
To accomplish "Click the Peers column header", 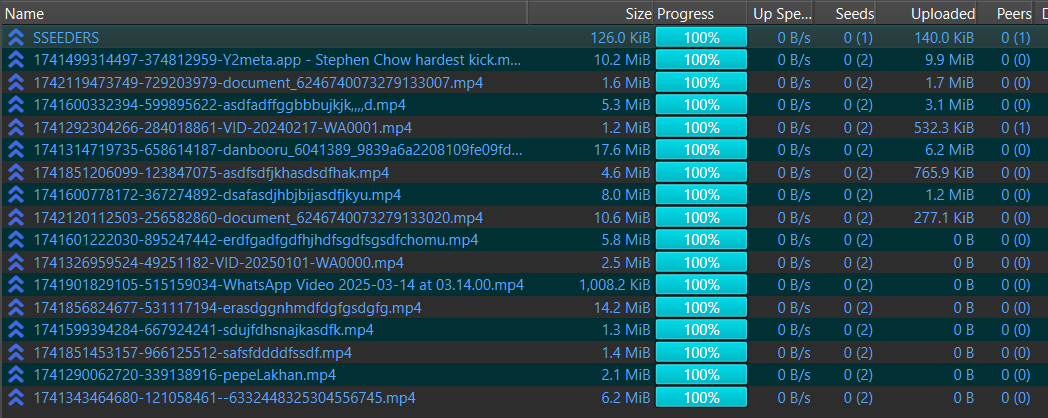I will [1013, 14].
